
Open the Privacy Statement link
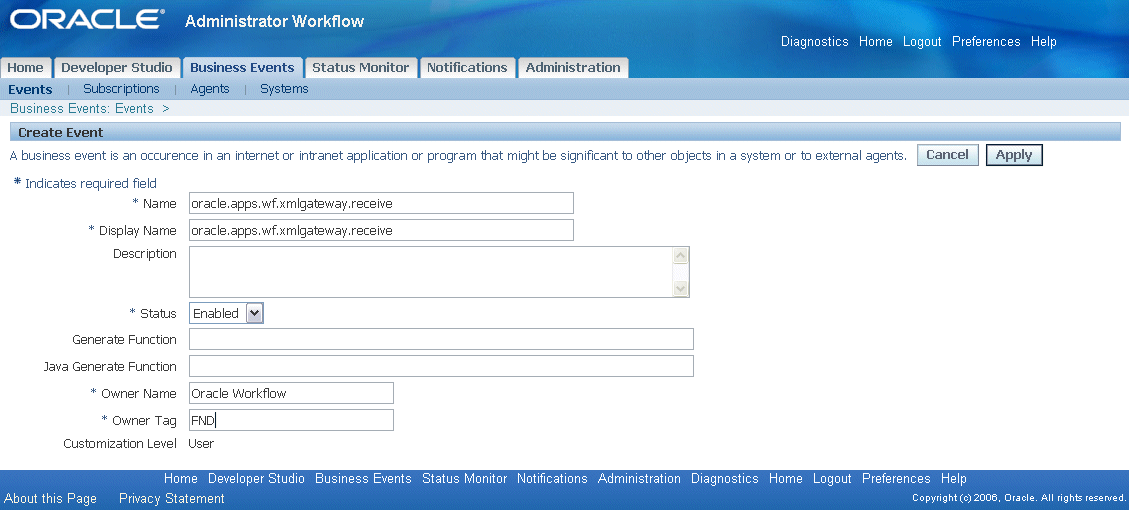(x=171, y=498)
